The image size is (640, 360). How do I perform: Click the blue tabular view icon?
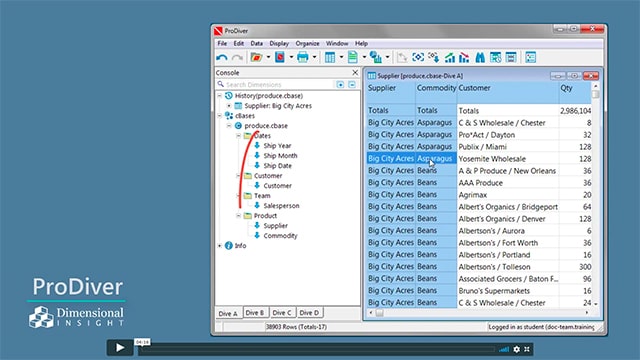[x=330, y=58]
